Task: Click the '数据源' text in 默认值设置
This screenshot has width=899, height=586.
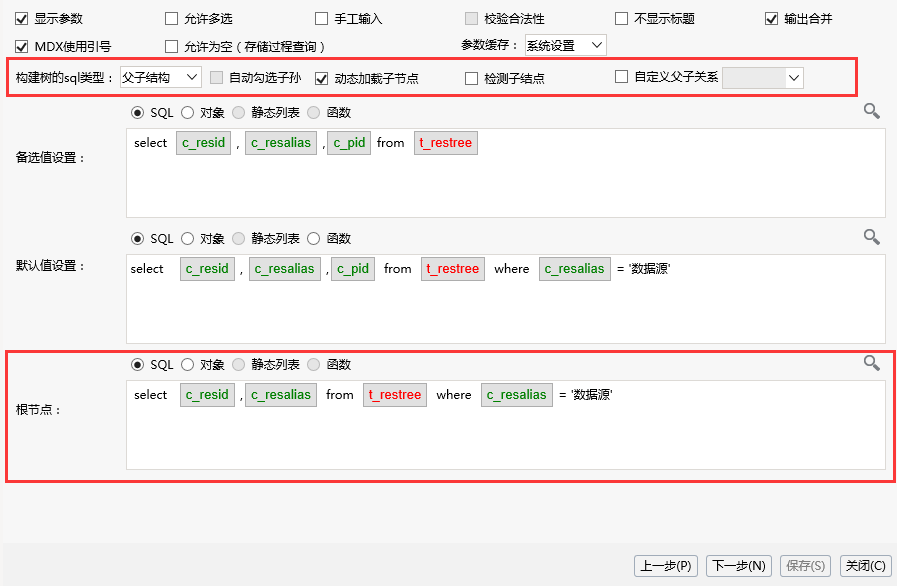Action: coord(650,269)
